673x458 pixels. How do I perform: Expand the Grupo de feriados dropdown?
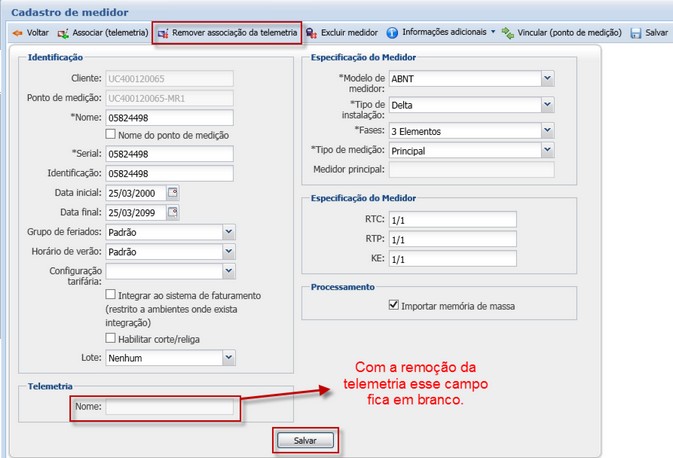click(229, 232)
